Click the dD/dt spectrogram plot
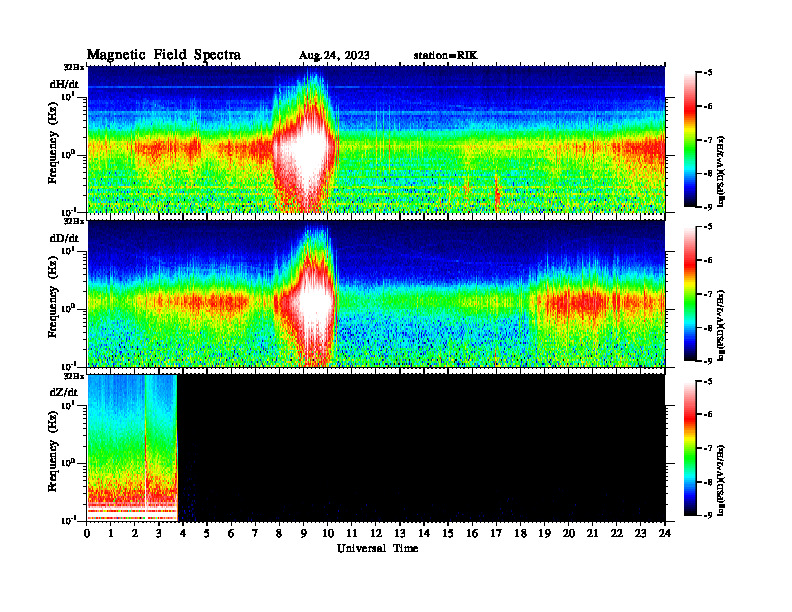 click(x=376, y=293)
